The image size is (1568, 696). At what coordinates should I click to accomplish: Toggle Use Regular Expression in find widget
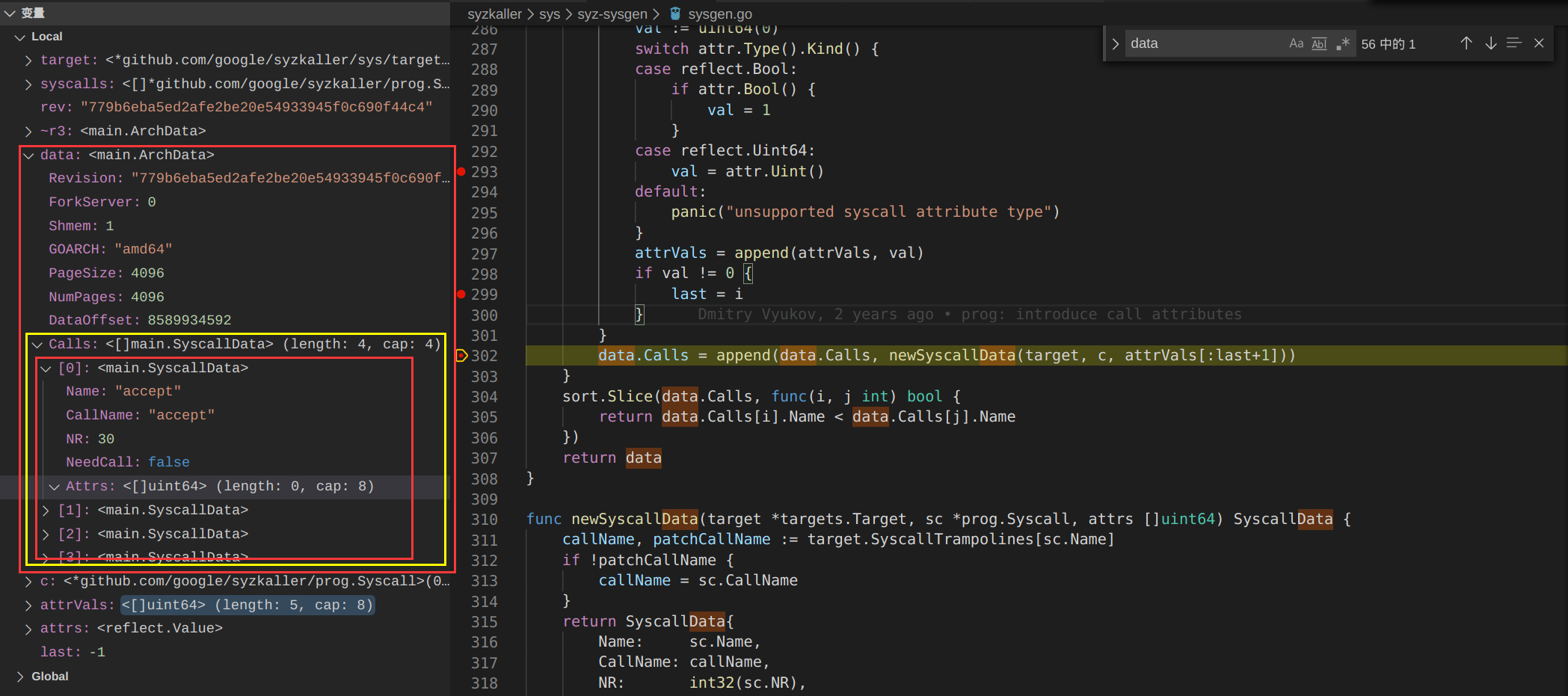pyautogui.click(x=1343, y=44)
